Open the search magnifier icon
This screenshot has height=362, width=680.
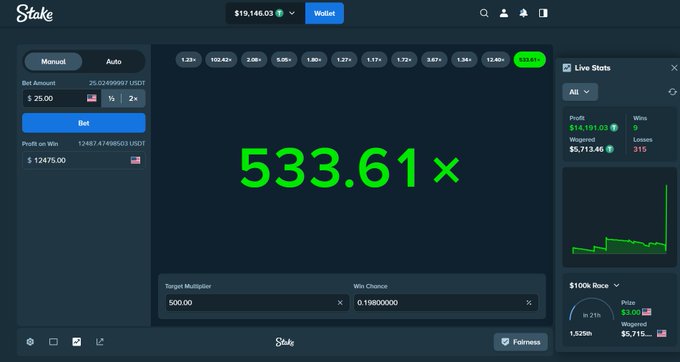click(x=484, y=13)
